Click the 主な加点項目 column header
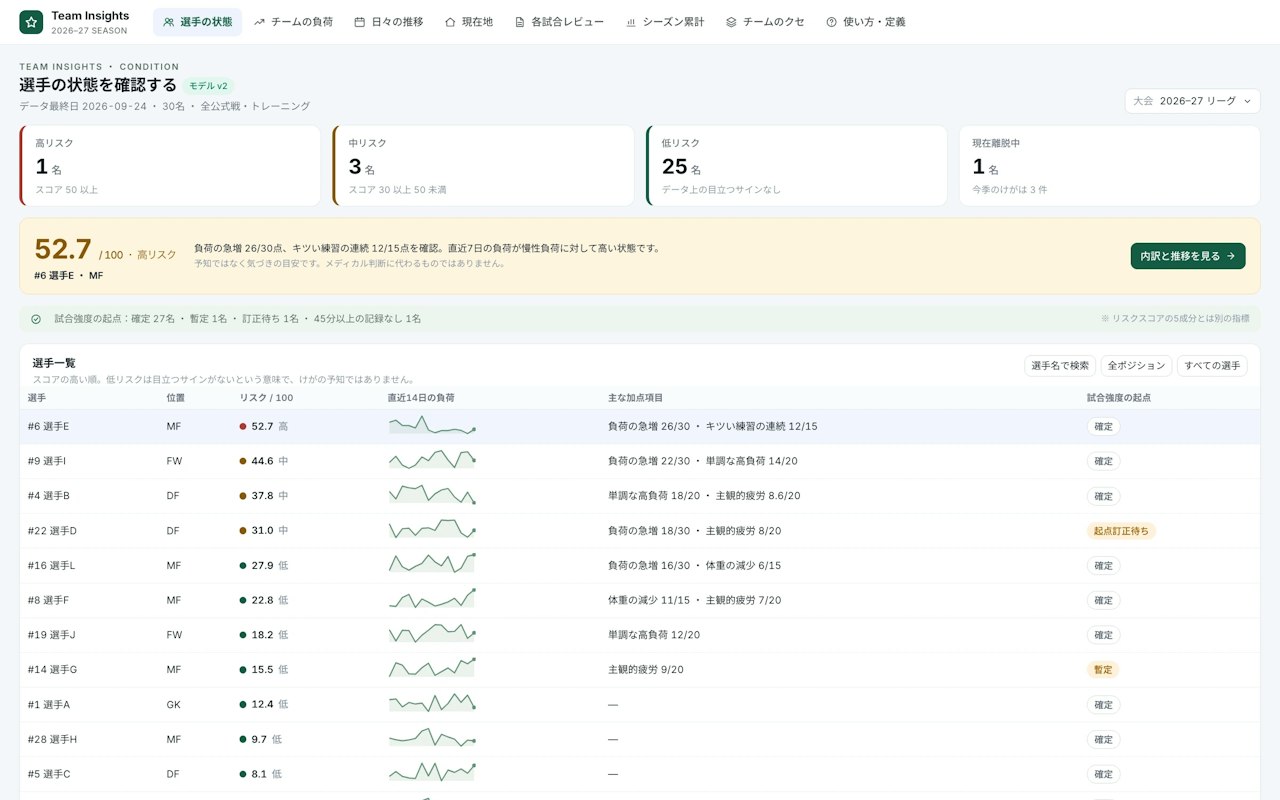 tap(635, 398)
